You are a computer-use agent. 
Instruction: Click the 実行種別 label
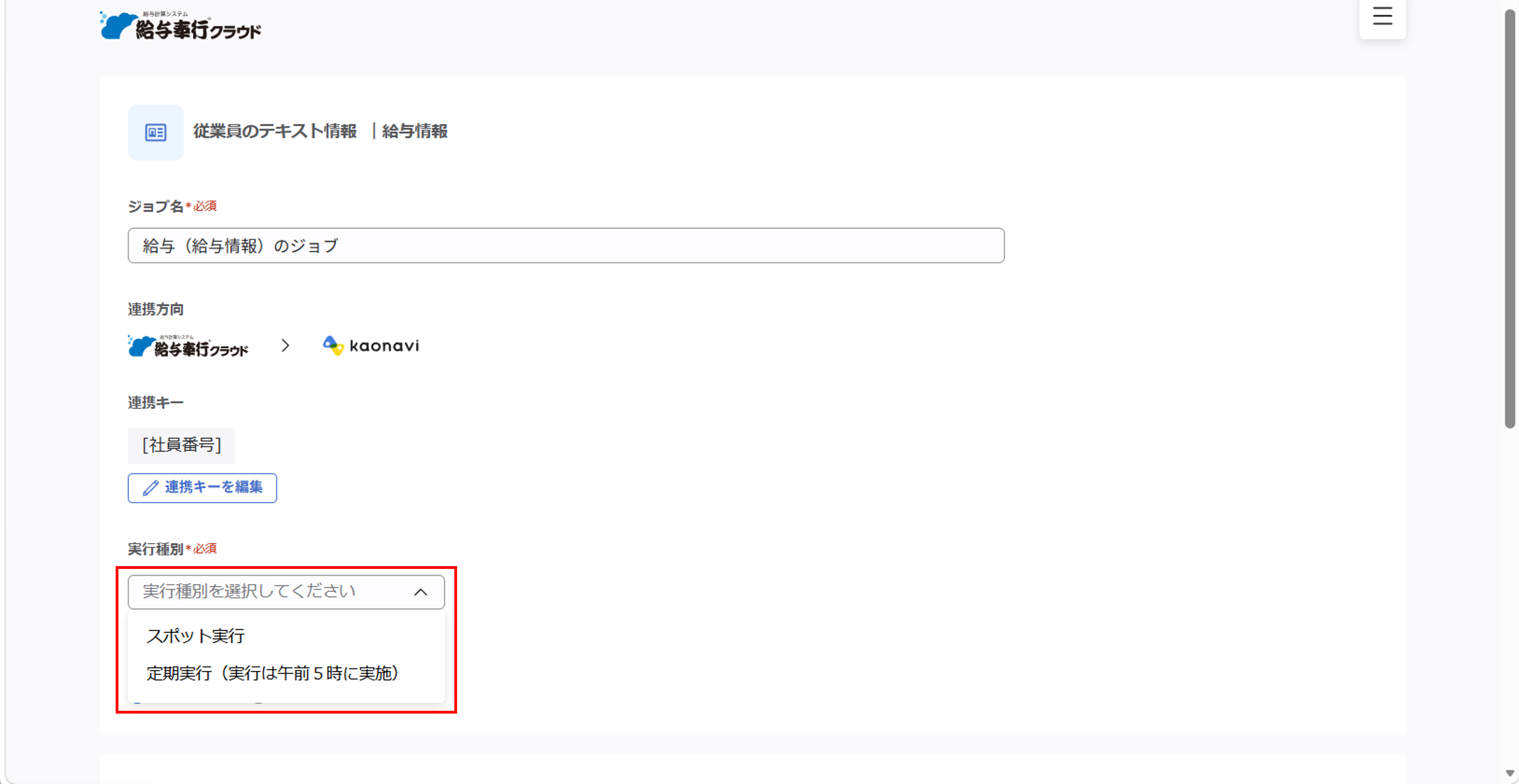coord(156,549)
